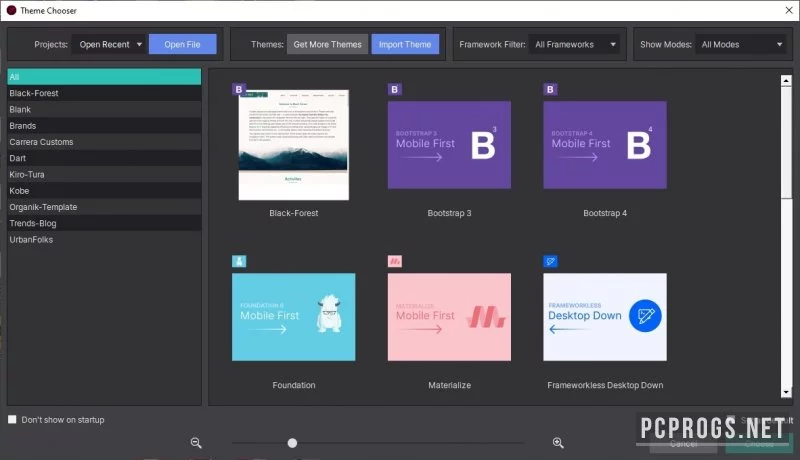This screenshot has height=460, width=800.
Task: Click the zoom in magnifier icon
Action: (558, 443)
